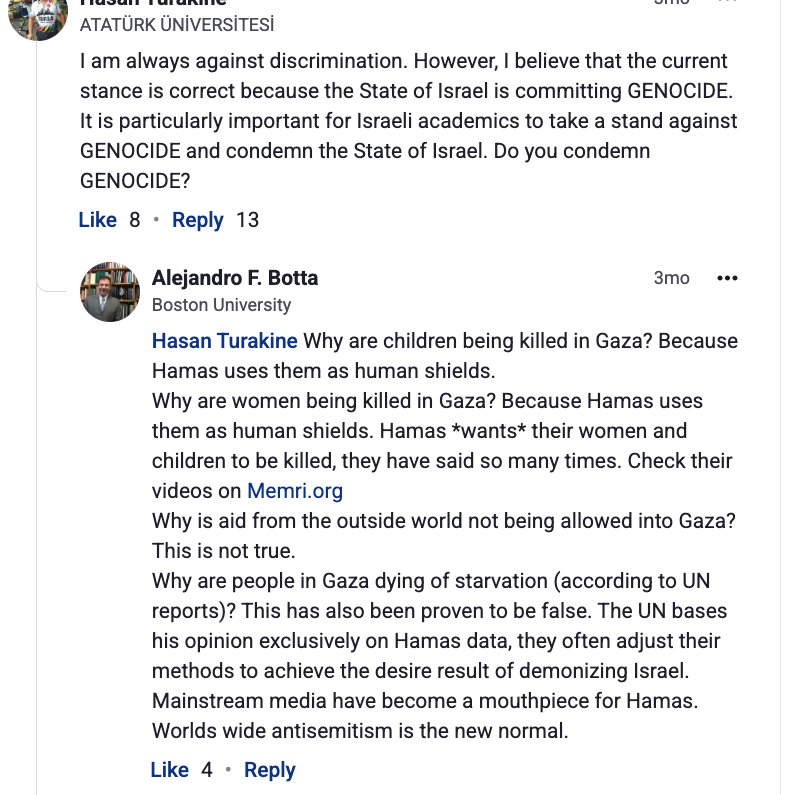
Task: Click the timestamp on the top comment
Action: pyautogui.click(x=671, y=2)
